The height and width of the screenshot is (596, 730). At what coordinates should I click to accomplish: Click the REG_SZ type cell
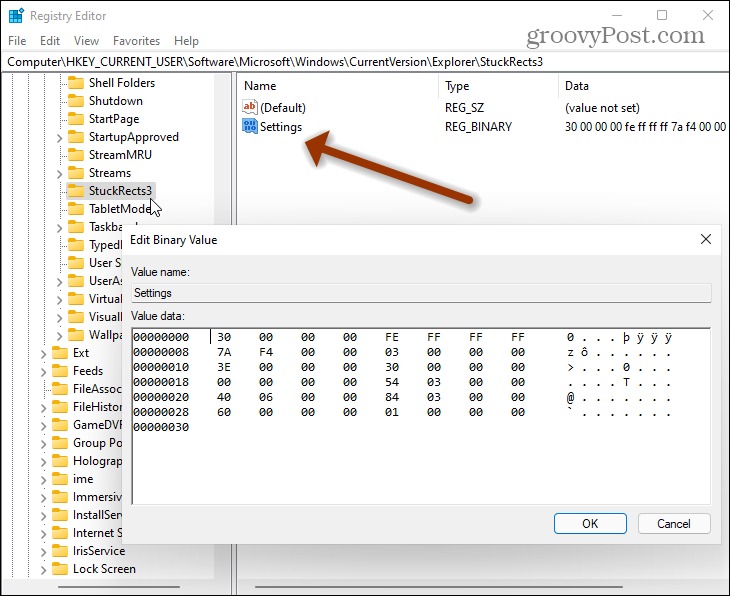(464, 108)
